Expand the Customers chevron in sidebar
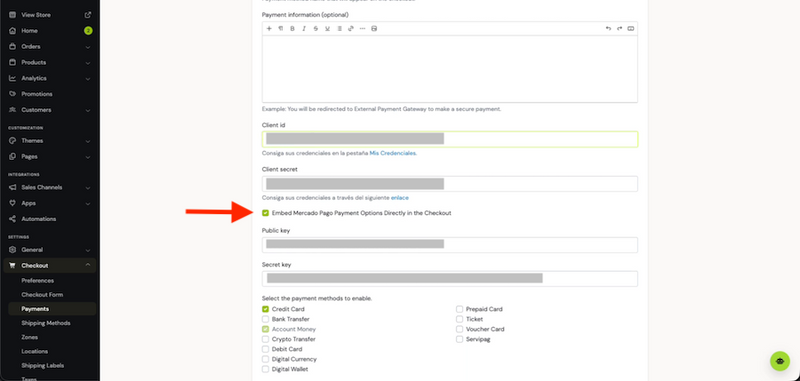 pyautogui.click(x=88, y=110)
